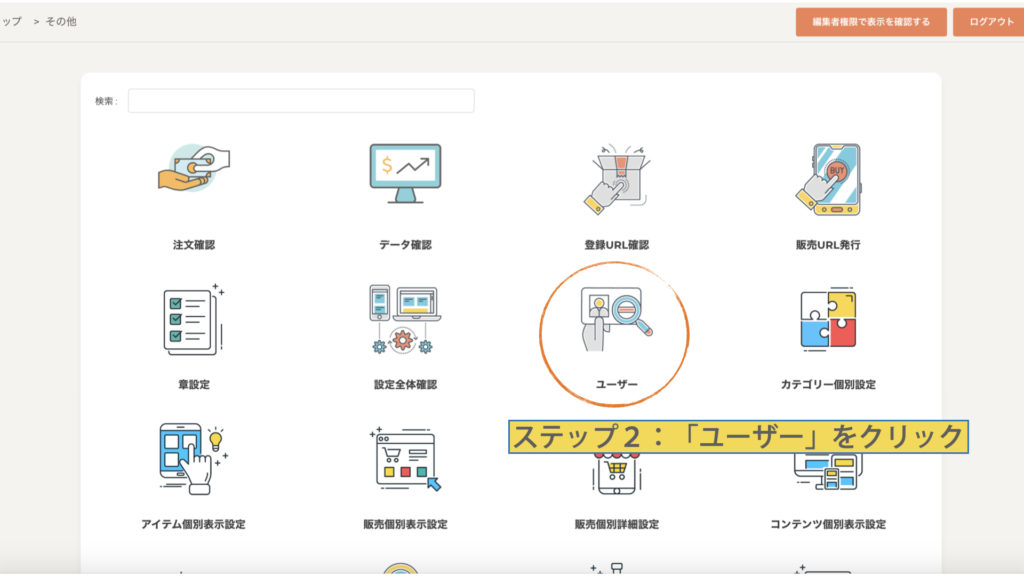Screen dimensions: 1024x576
Task: Click the ログアウト button
Action: [990, 22]
